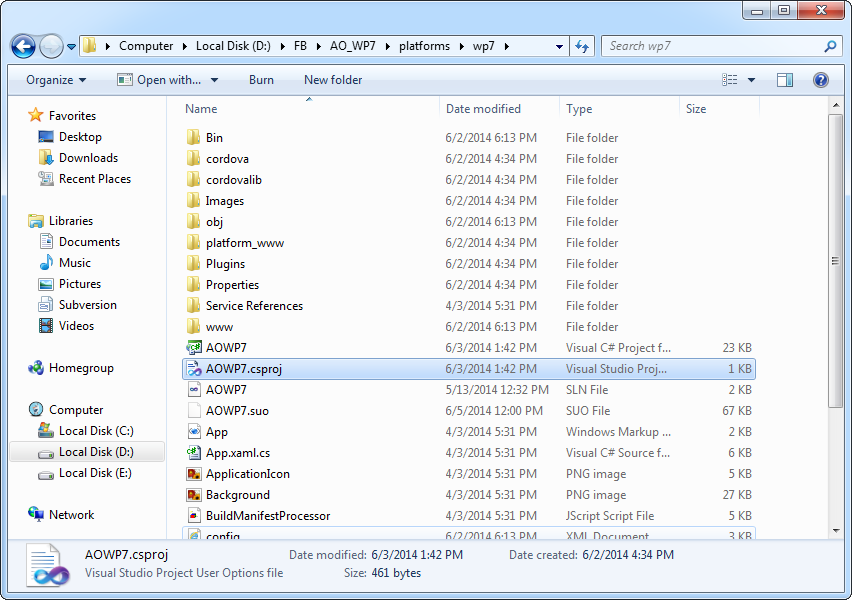Select the Plugins folder icon
852x600 pixels.
click(x=193, y=264)
